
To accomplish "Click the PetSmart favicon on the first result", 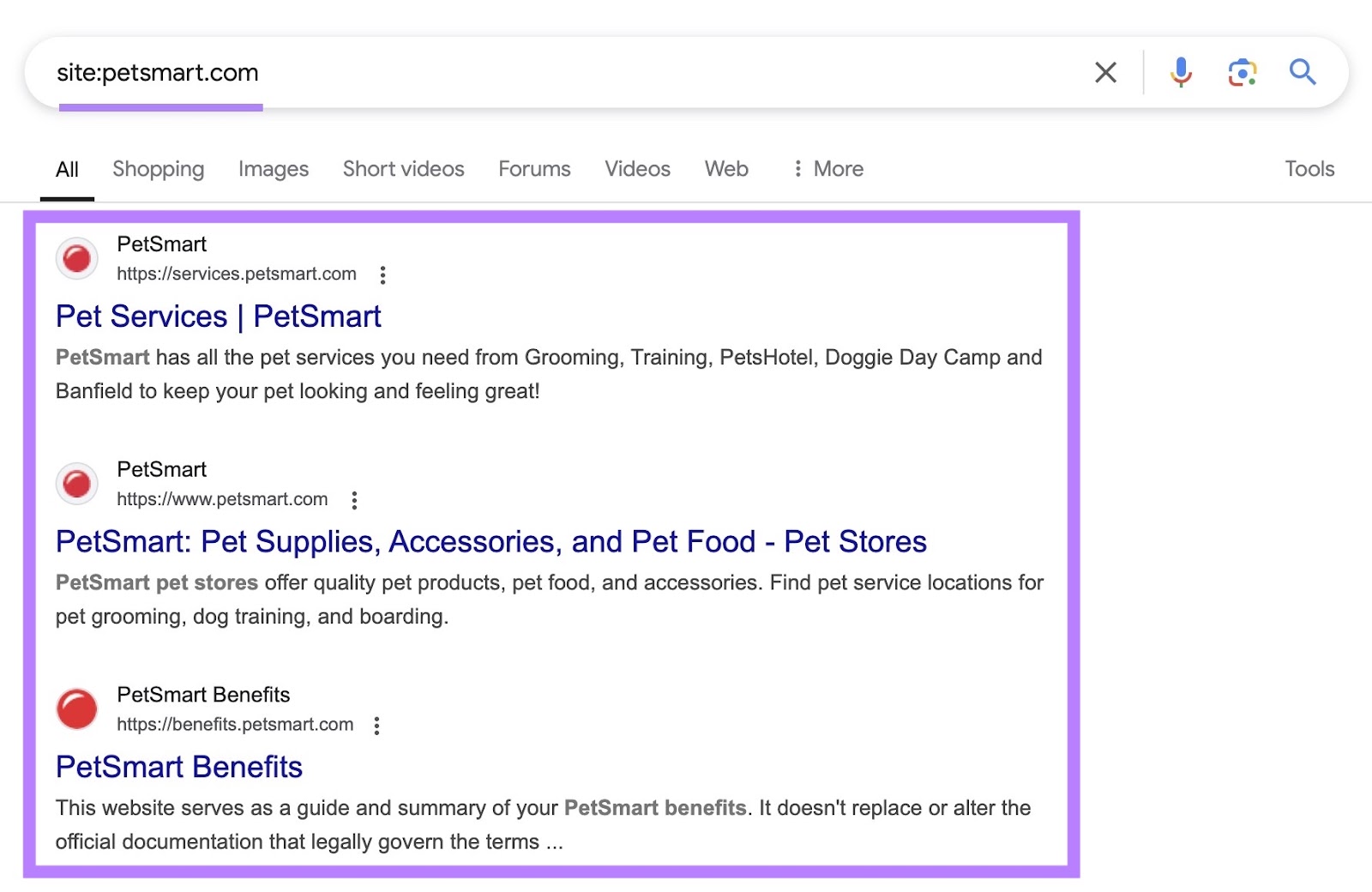I will click(76, 258).
